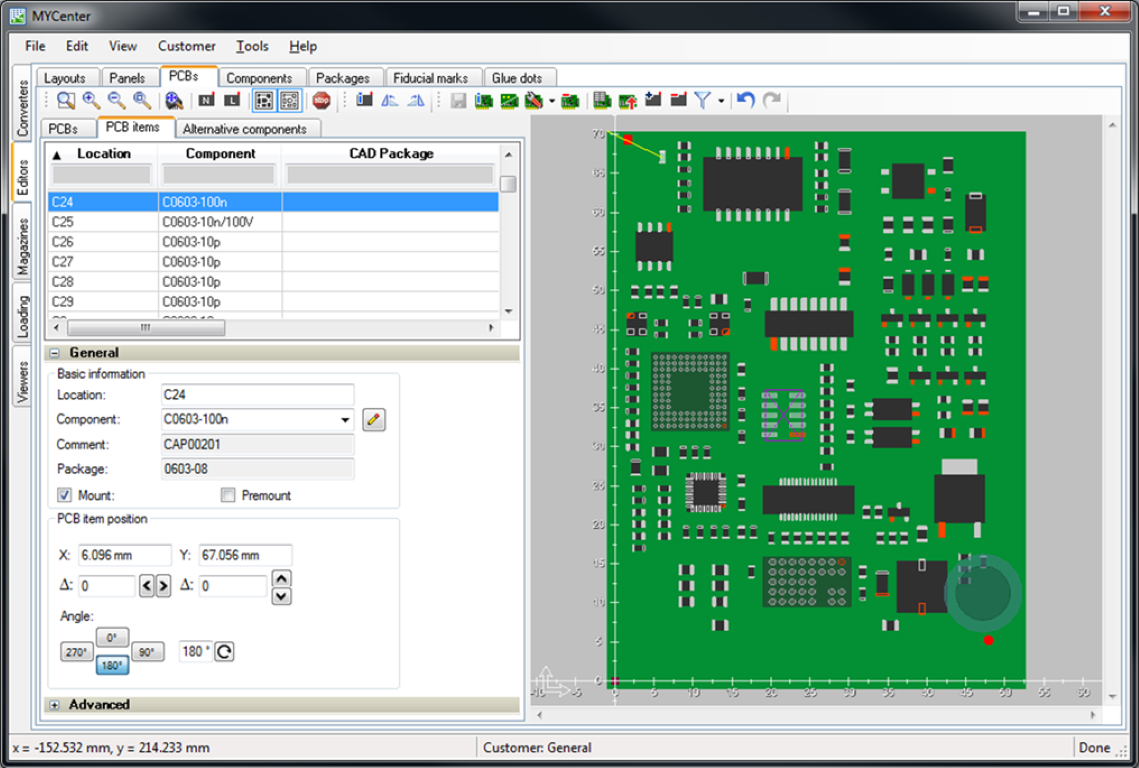Open the Edit menu
Screen dimensions: 1139x768
click(x=76, y=46)
